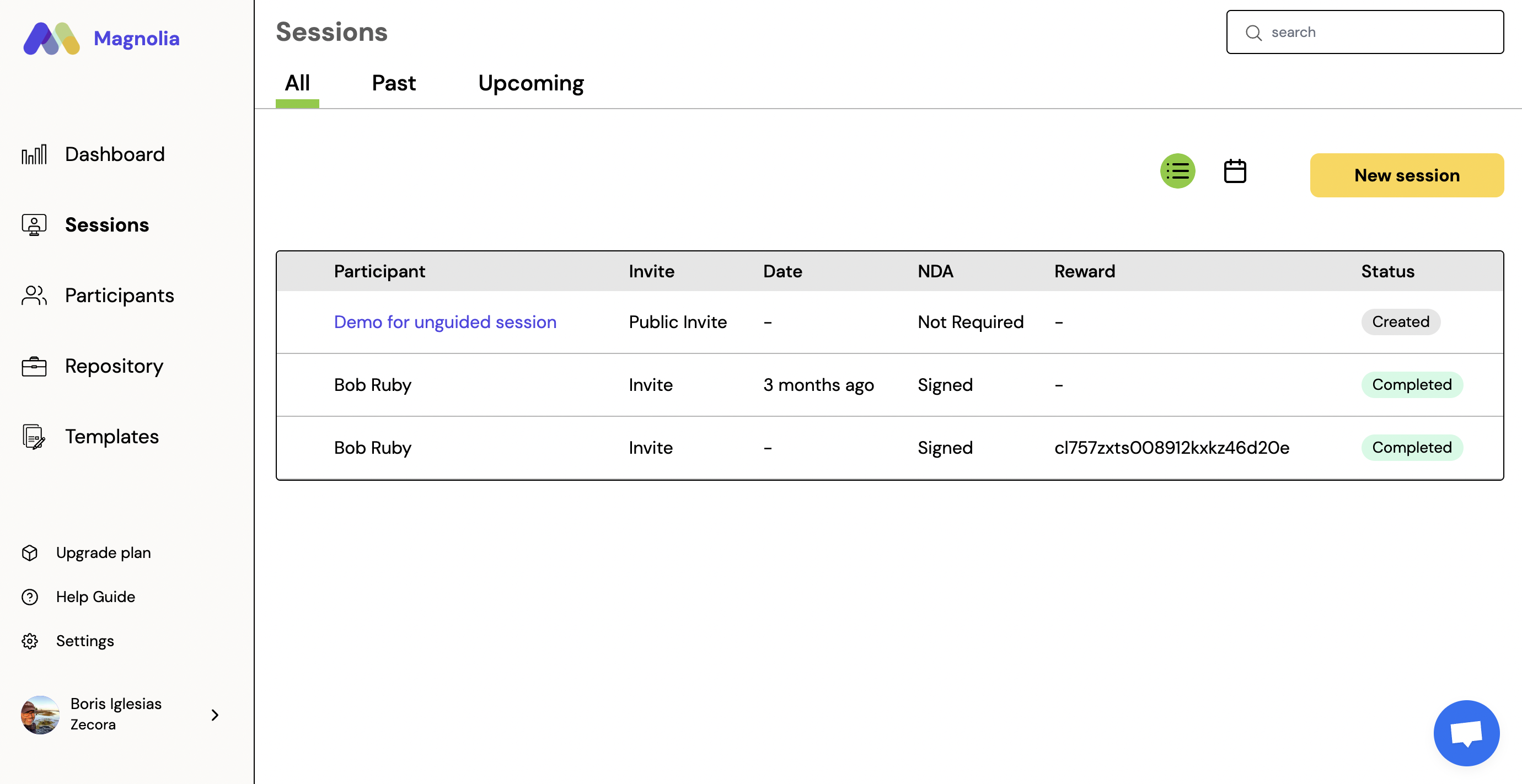Open the chat support bubble
Viewport: 1522px width, 784px height.
(x=1466, y=733)
